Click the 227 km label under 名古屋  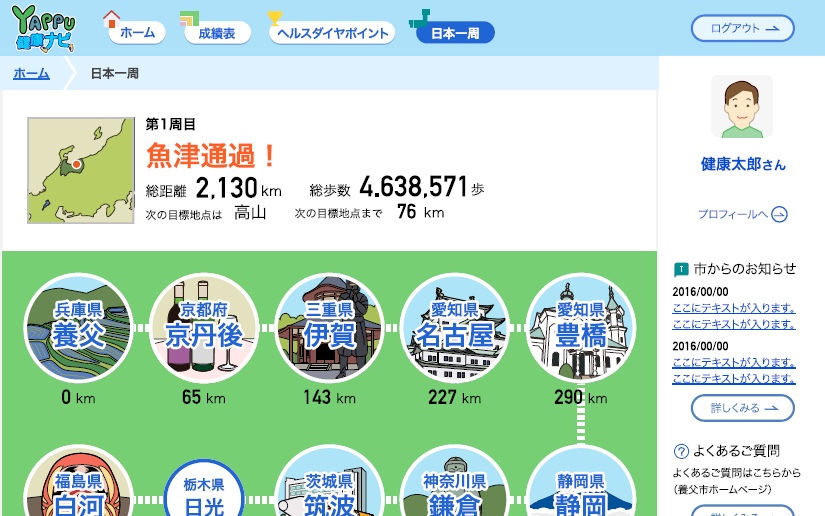[455, 397]
